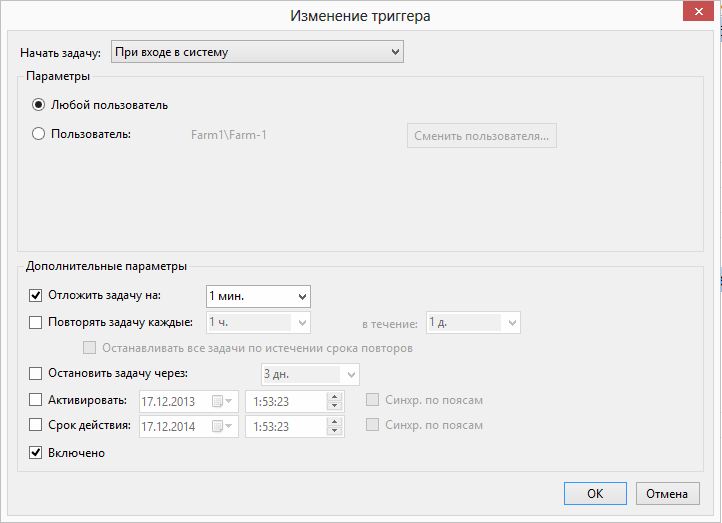
Task: Increase the Активировать time with up arrow
Action: [x=335, y=396]
